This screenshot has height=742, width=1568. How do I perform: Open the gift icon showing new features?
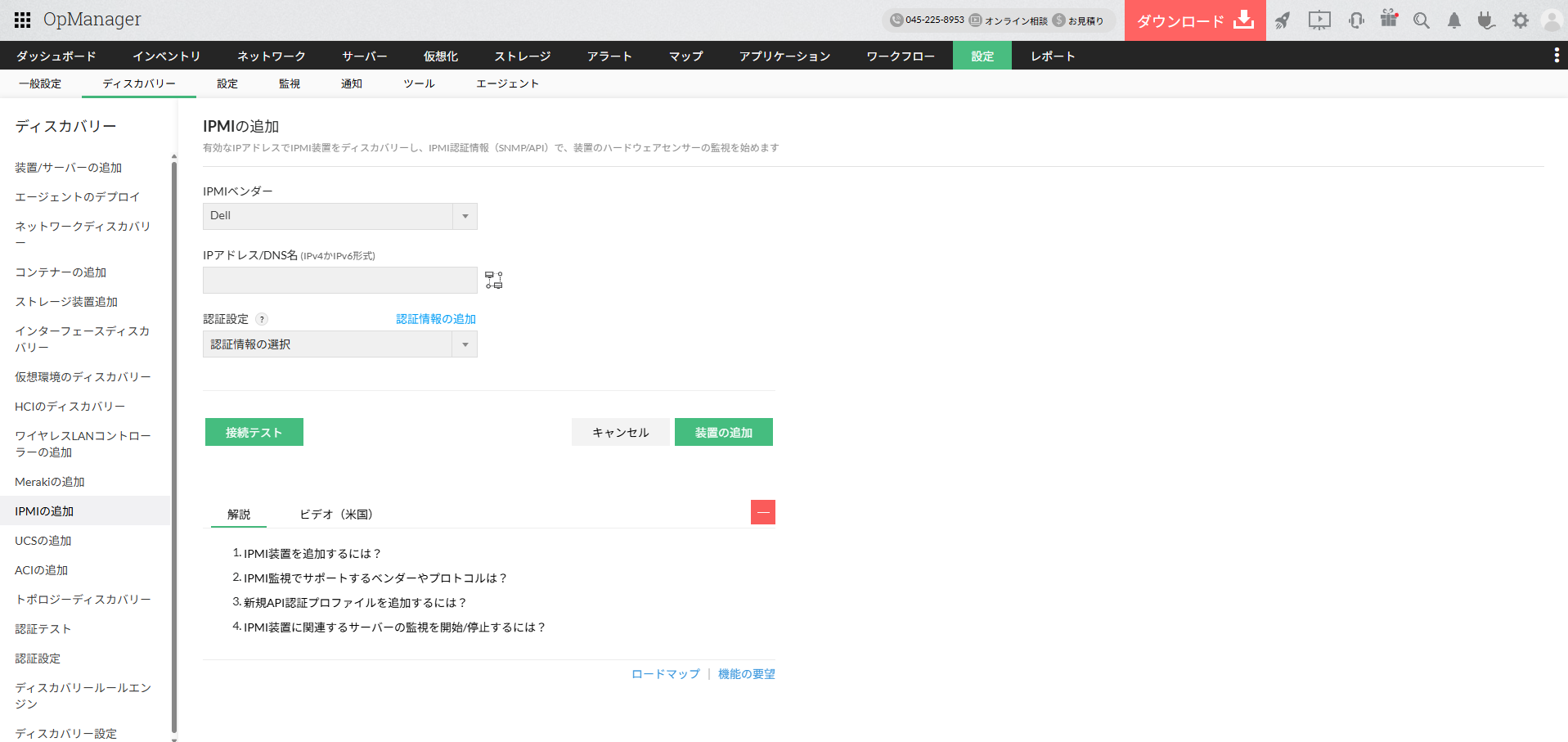[1388, 19]
